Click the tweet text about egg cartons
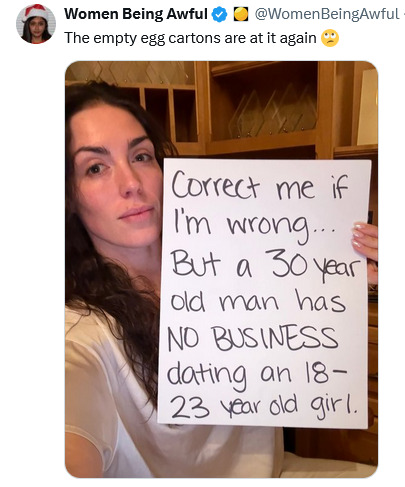The image size is (405, 487). [x=190, y=38]
